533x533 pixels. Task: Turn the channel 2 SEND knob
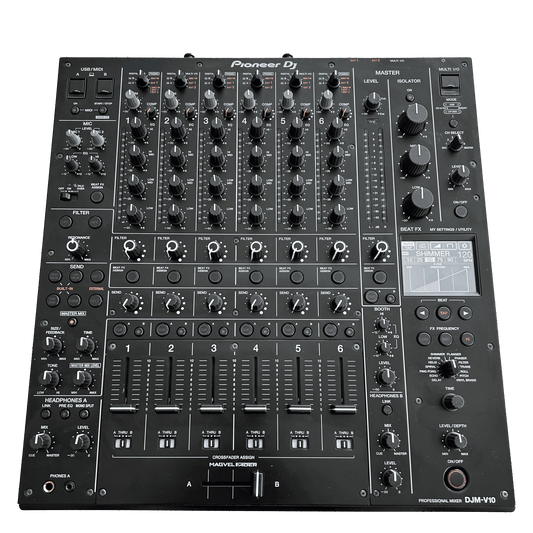[172, 302]
